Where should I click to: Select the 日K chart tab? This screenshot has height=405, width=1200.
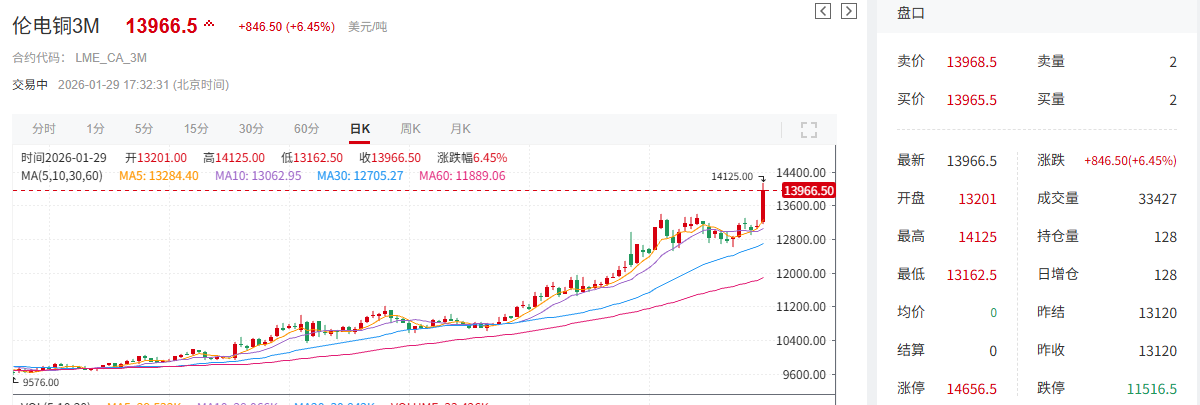tap(360, 129)
